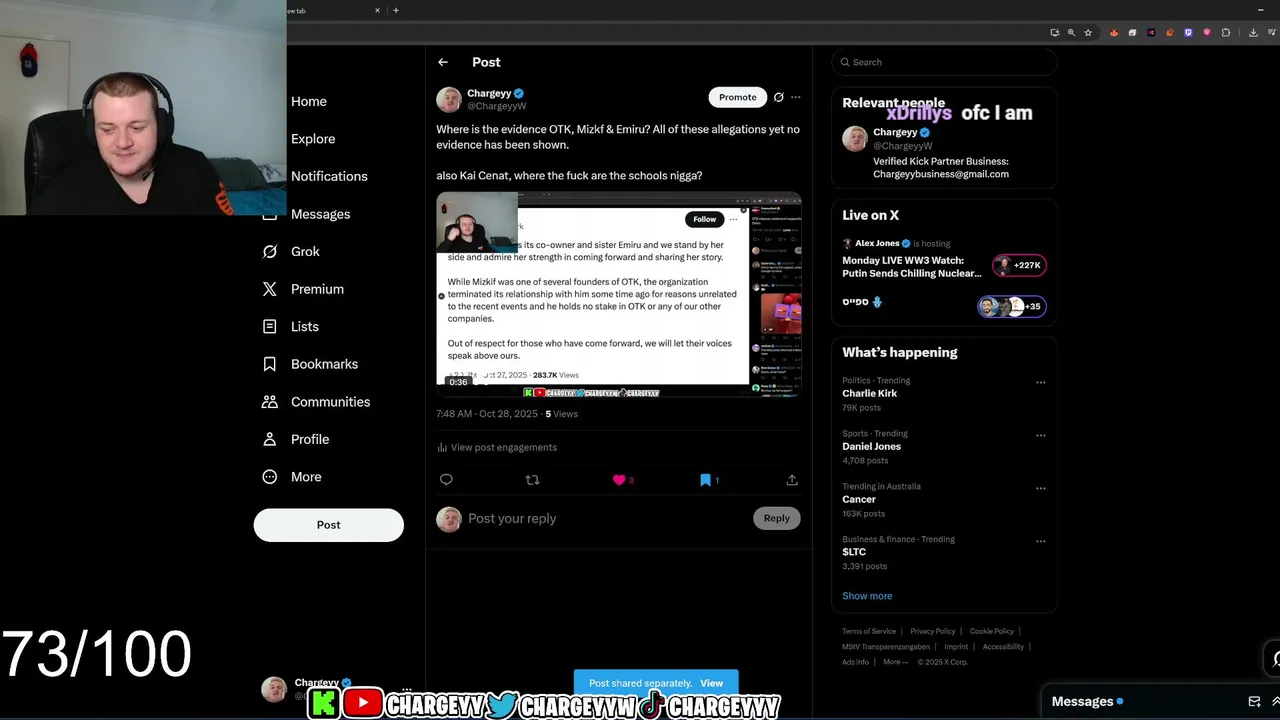This screenshot has height=720, width=1280.
Task: Click the purple shield extension icon
Action: click(1188, 33)
